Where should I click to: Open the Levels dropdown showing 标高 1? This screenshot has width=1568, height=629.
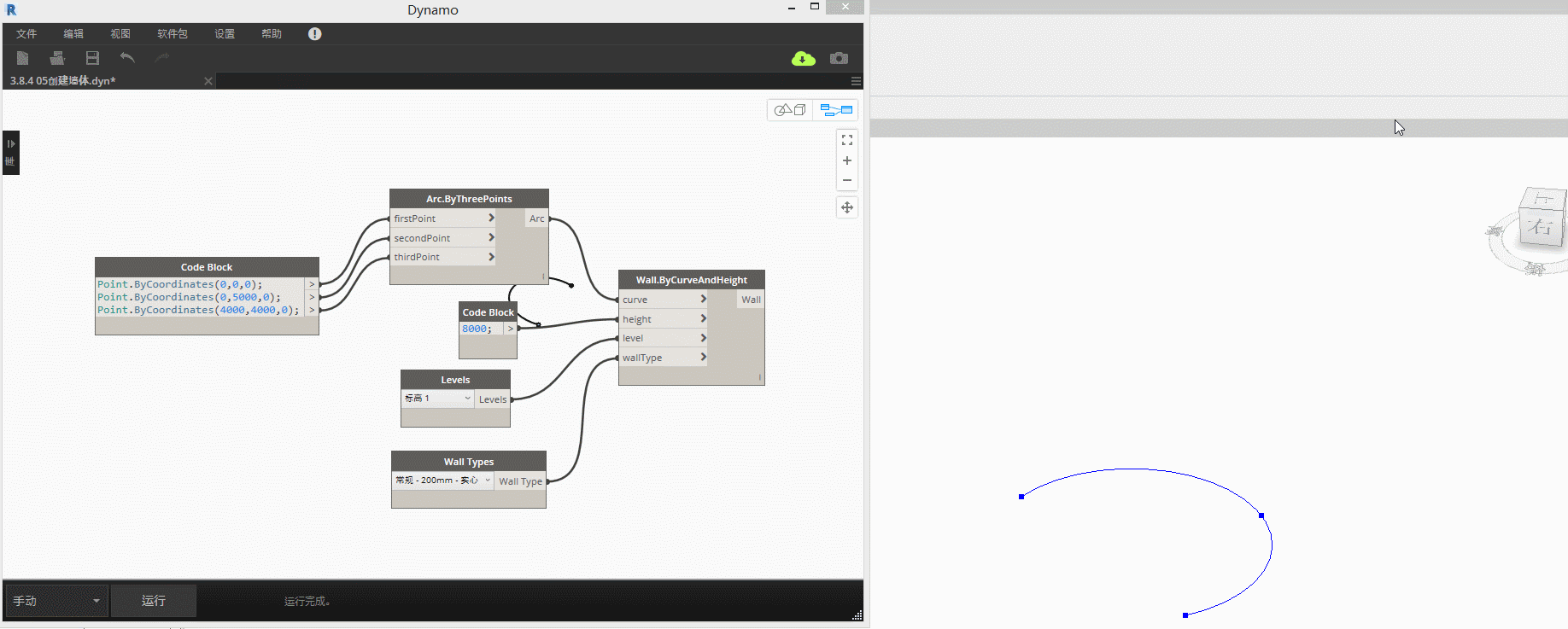(437, 399)
